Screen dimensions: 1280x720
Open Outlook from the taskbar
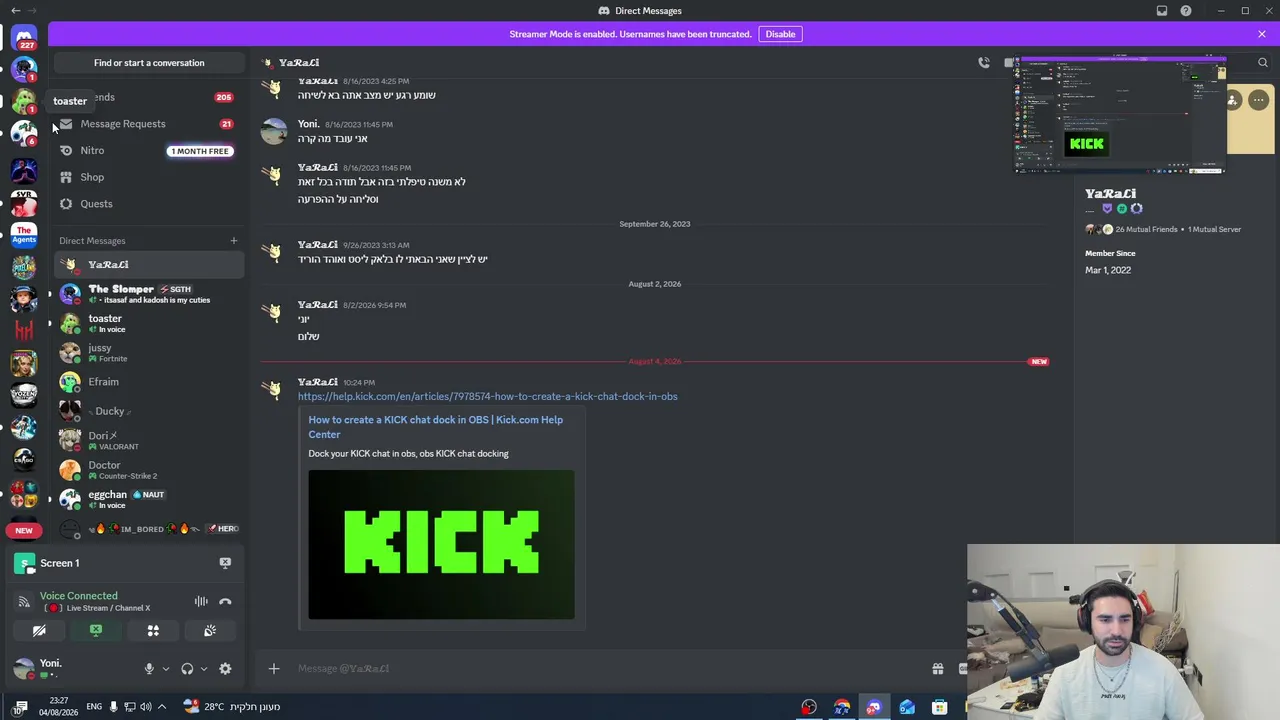(x=907, y=707)
